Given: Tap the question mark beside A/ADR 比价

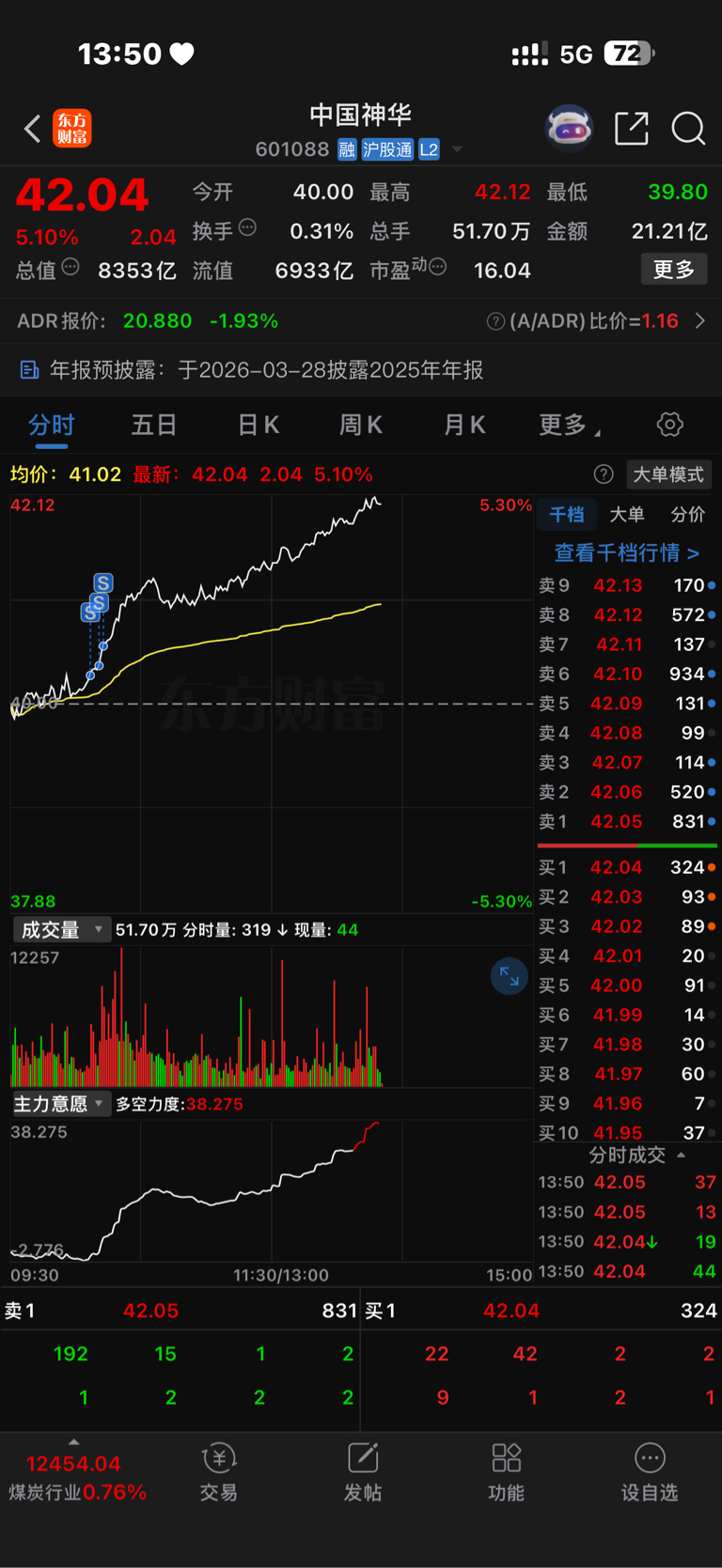Looking at the screenshot, I should 495,321.
